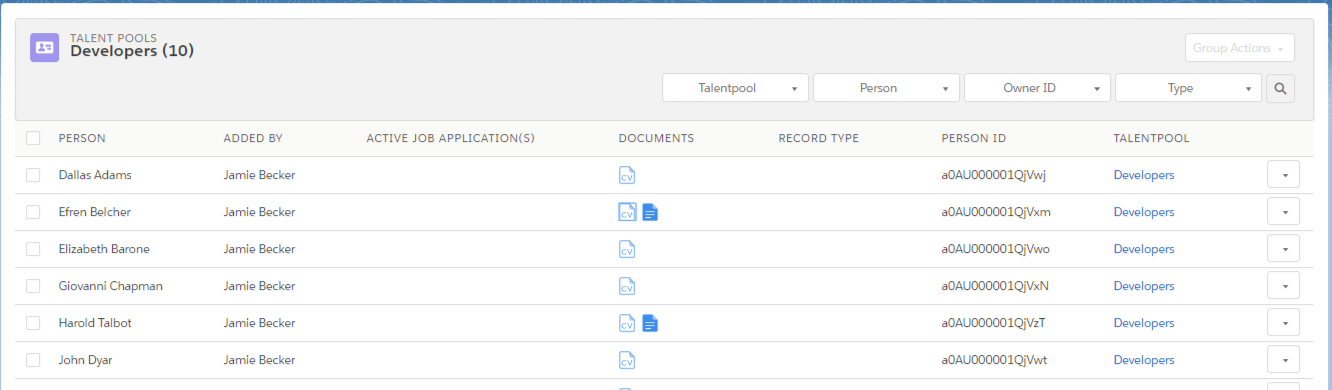Click Person ID a0AU000001QjVzT

[994, 323]
